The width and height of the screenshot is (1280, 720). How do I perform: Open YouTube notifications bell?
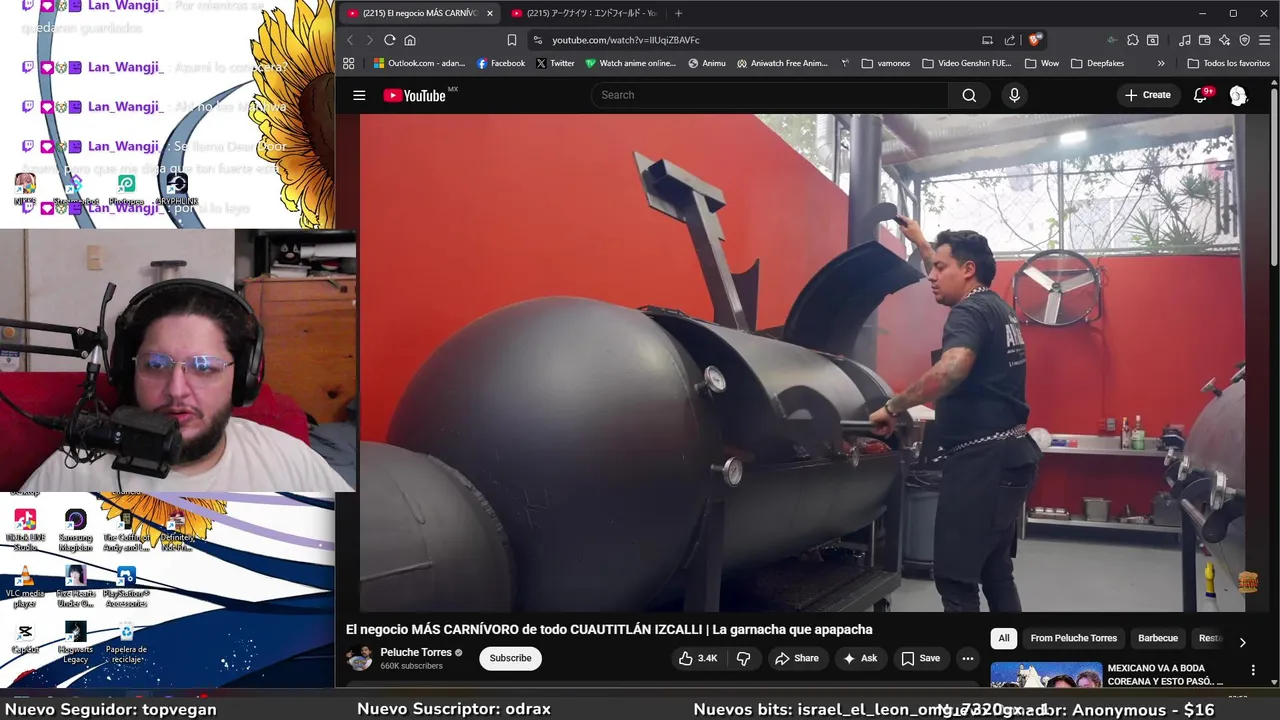[1201, 95]
